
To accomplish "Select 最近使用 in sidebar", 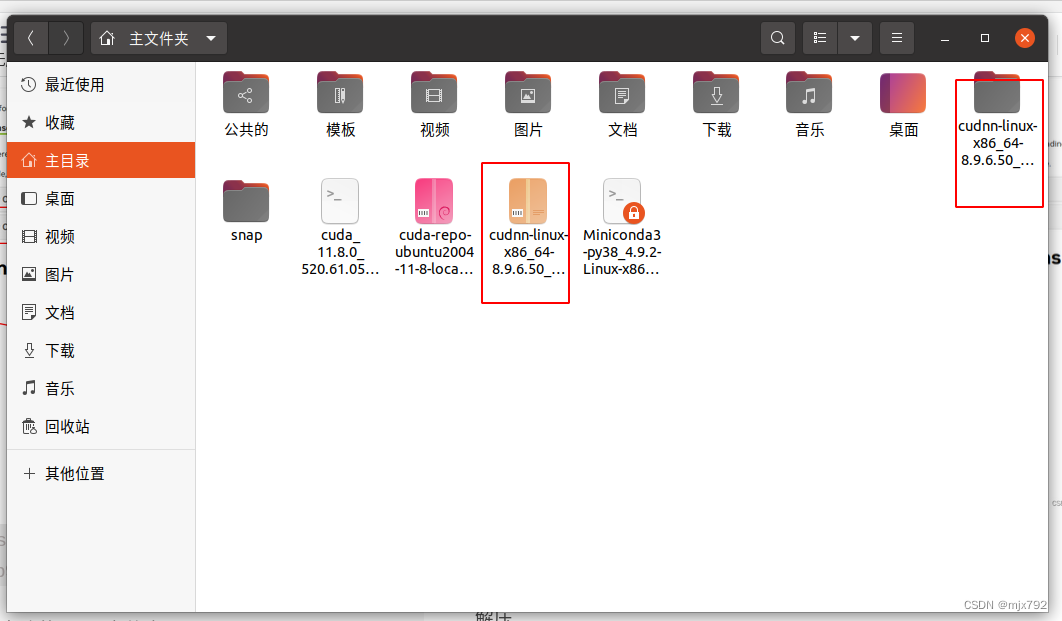I will point(102,85).
